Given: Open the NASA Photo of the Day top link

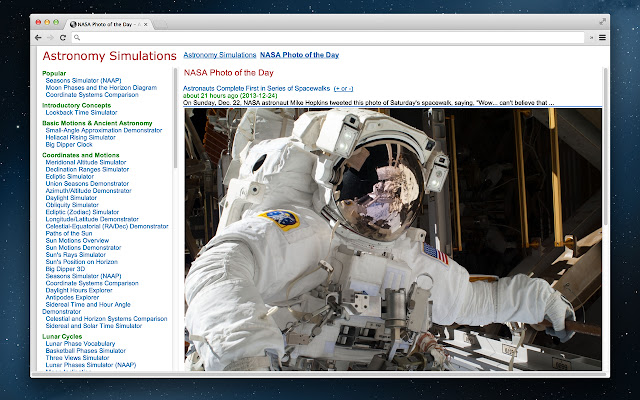Looking at the screenshot, I should click(x=300, y=55).
